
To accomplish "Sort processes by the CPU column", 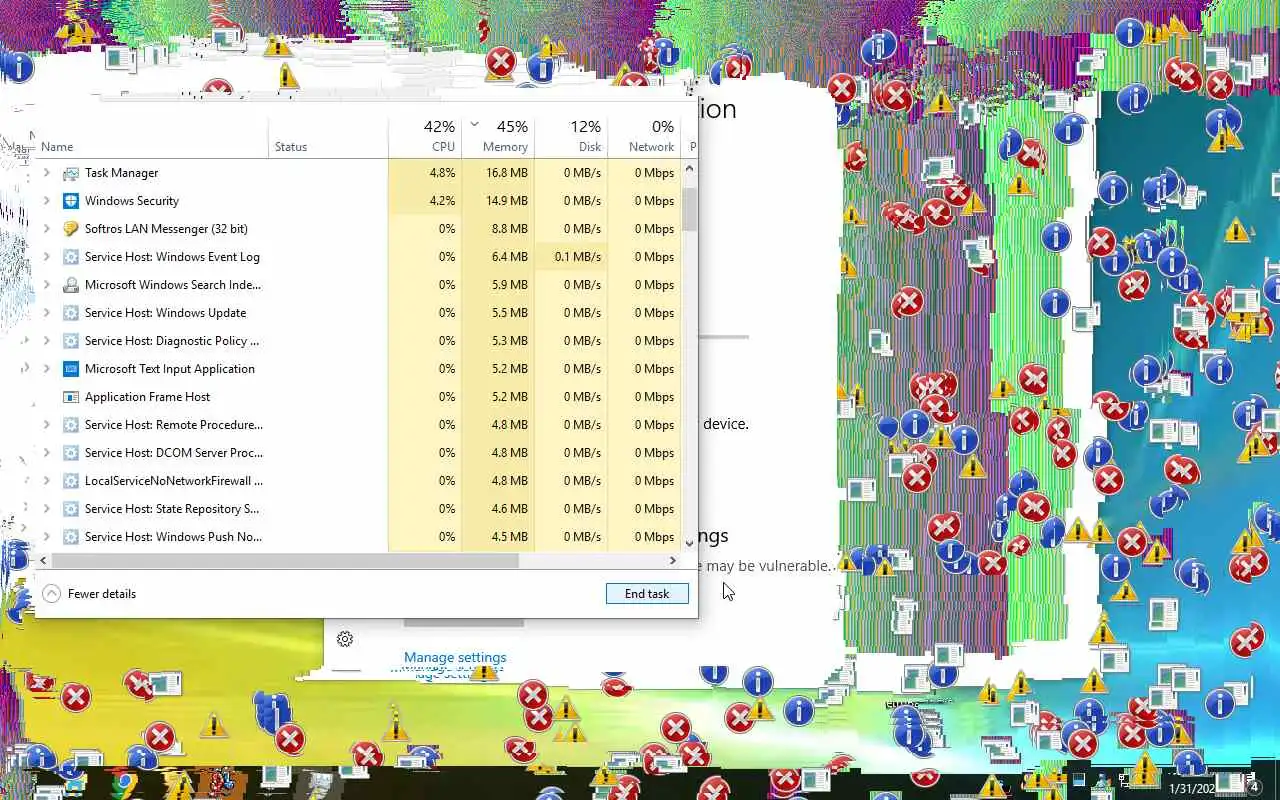I will tap(425, 137).
